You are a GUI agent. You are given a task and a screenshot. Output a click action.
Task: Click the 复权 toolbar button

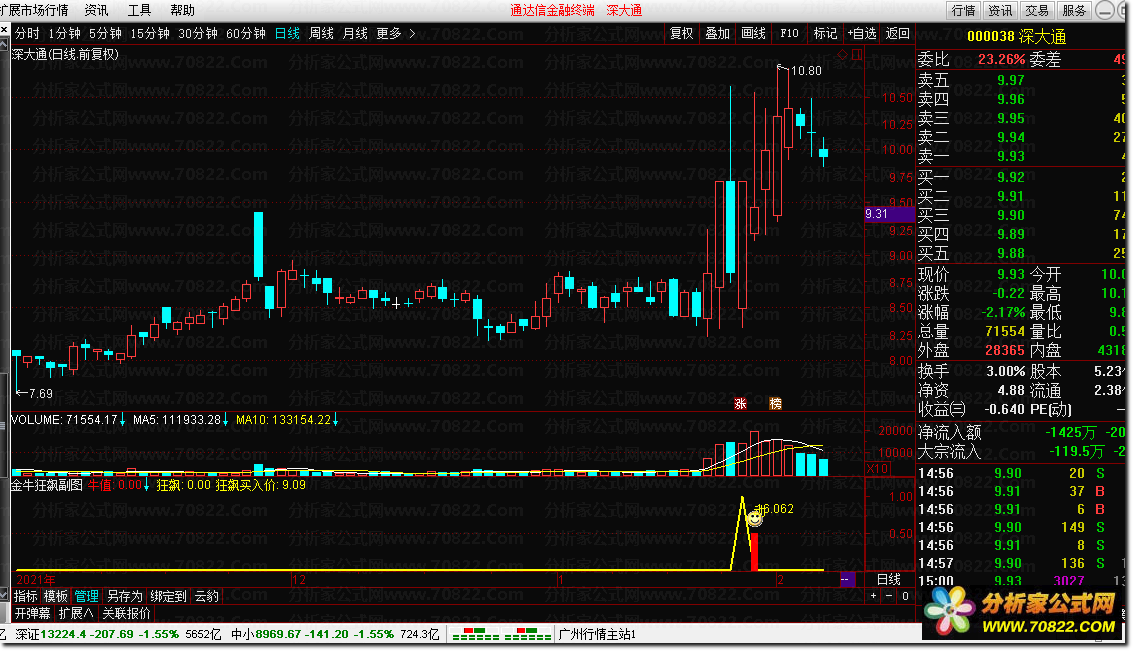681,33
